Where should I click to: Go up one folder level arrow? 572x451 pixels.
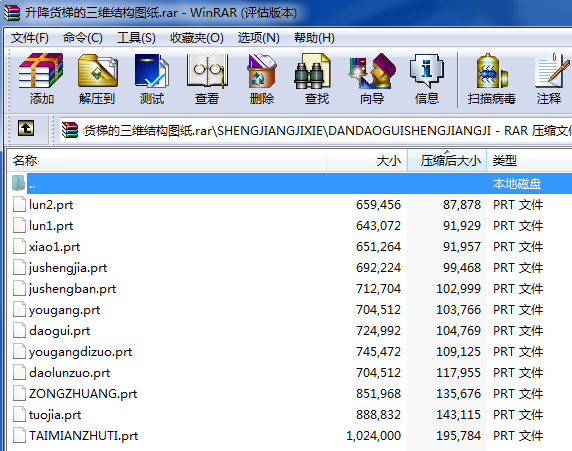[26, 128]
